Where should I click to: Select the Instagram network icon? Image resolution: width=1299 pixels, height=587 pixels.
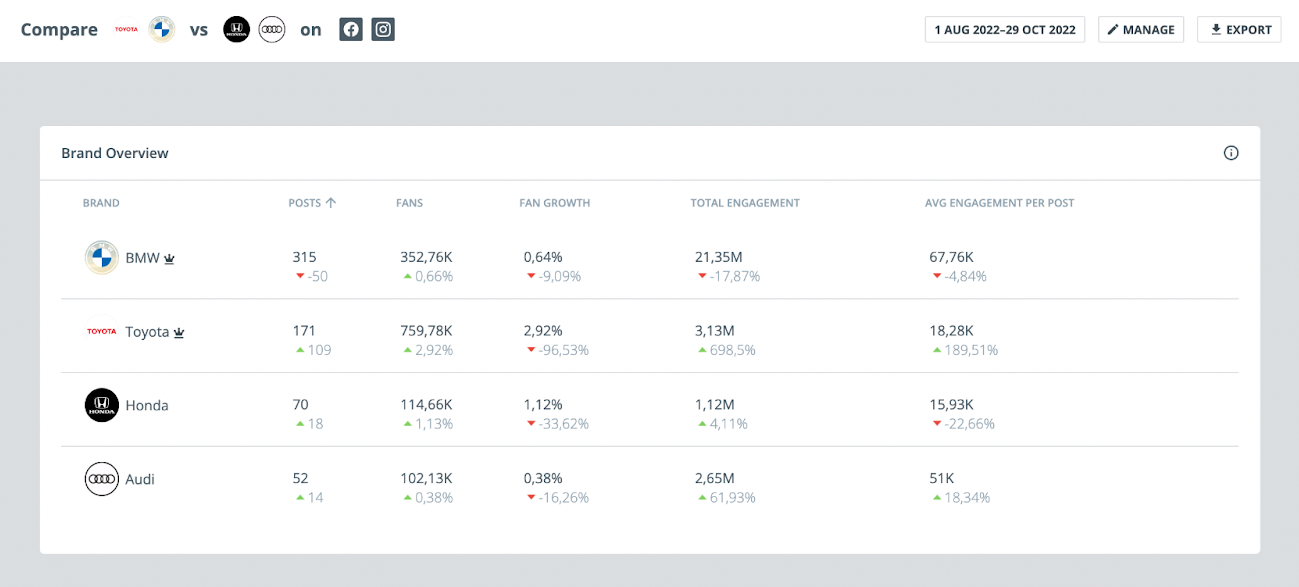pyautogui.click(x=383, y=29)
